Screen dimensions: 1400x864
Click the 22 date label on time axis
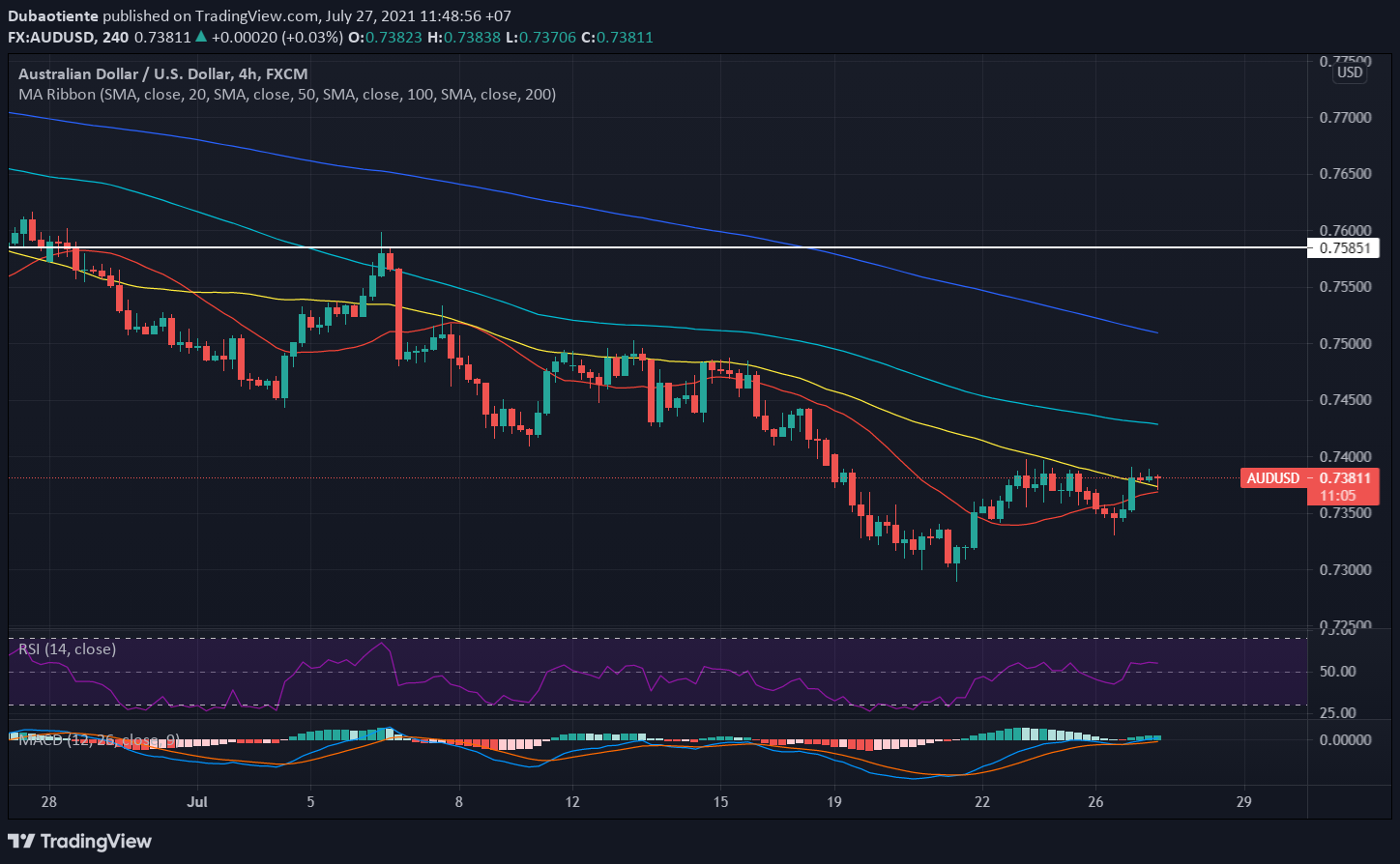click(983, 802)
